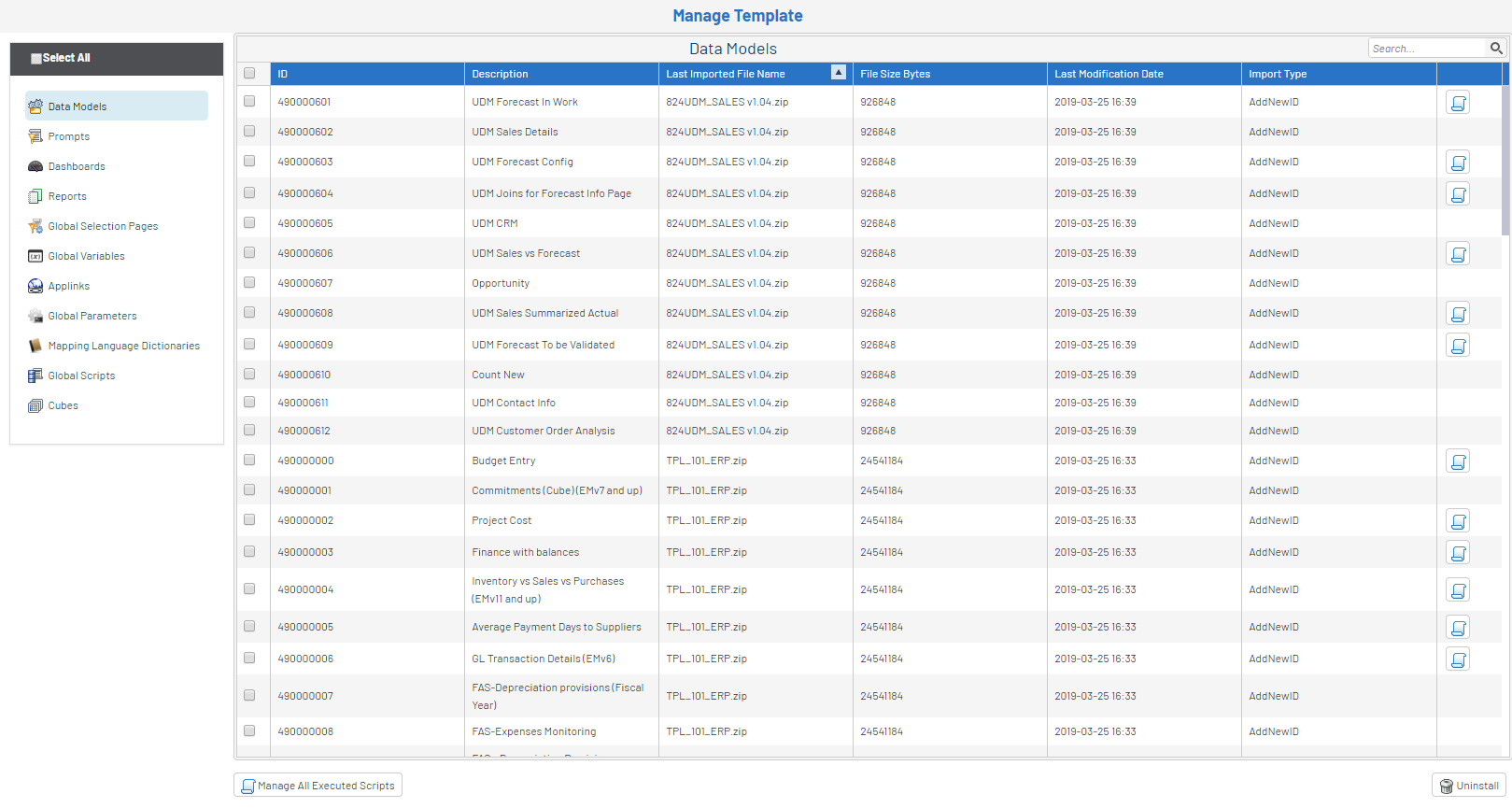Select checkbox for Opportunity row
Viewport: 1512px width, 808px height.
249,283
